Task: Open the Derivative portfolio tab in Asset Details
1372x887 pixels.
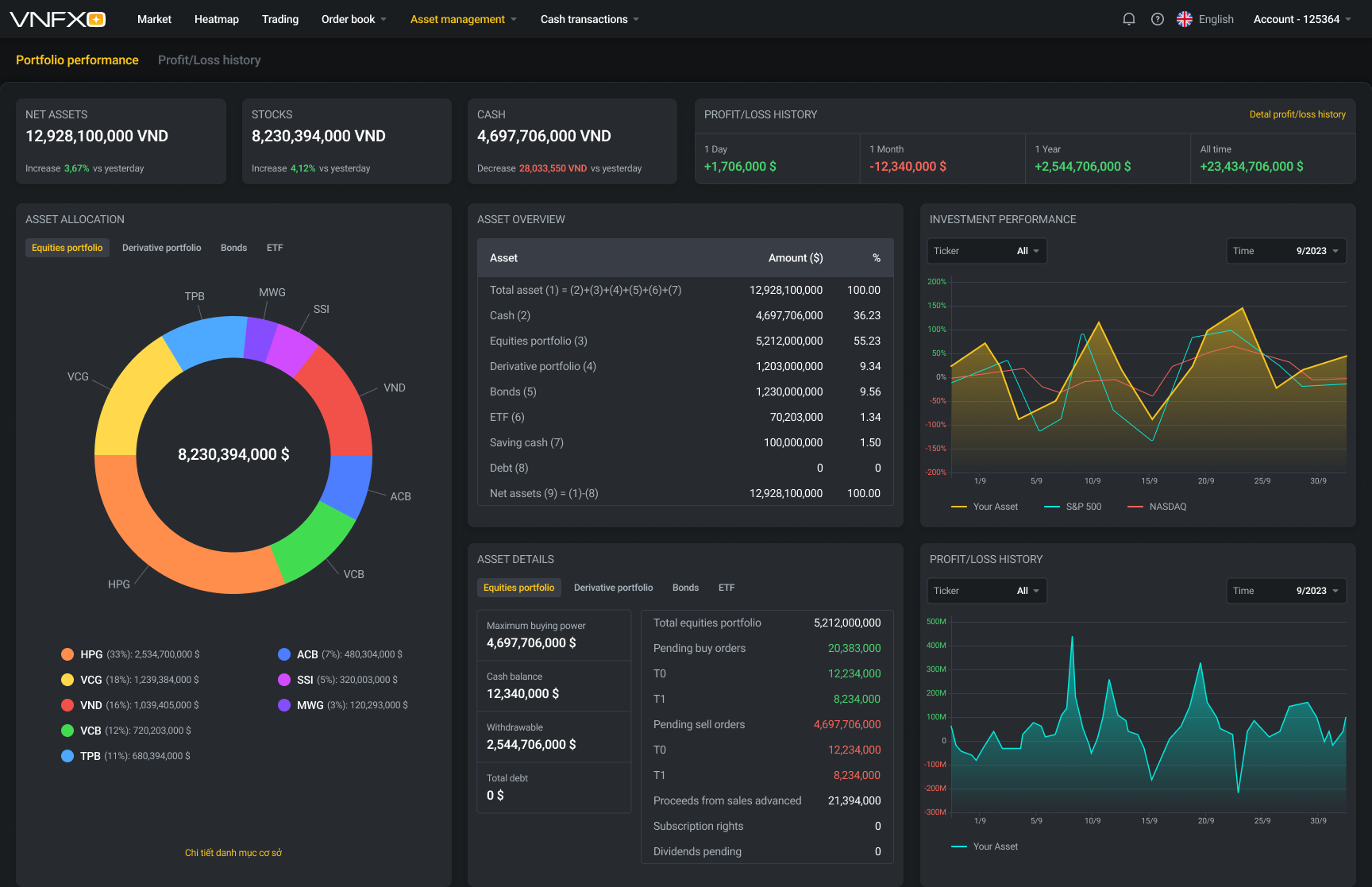Action: [613, 587]
